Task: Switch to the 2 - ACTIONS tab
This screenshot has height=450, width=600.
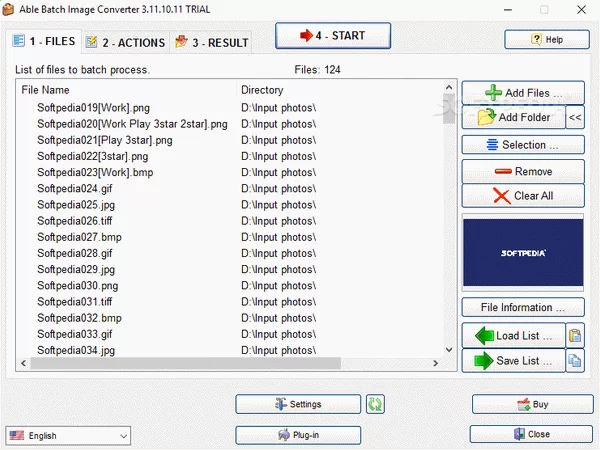Action: click(124, 42)
